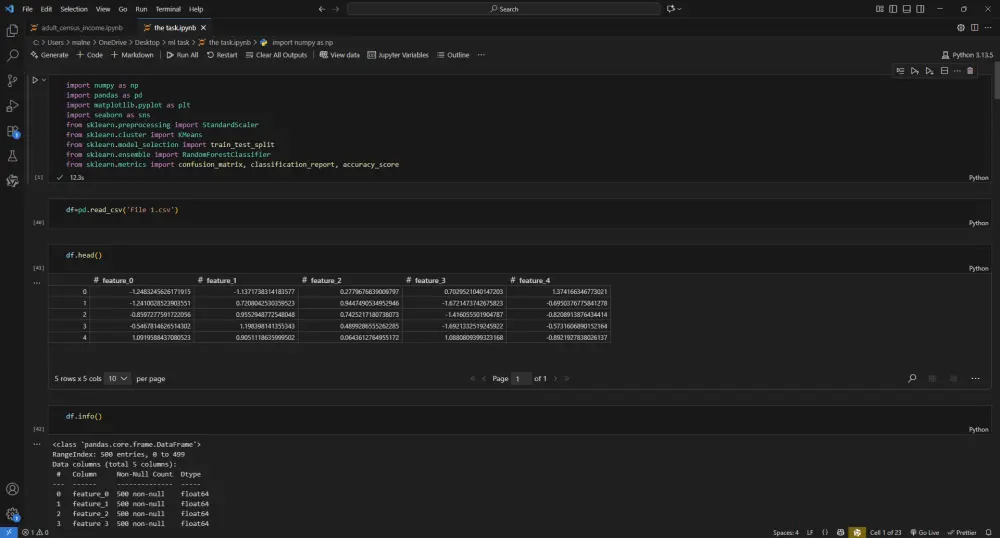Search the data table with magnifier icon
The height and width of the screenshot is (538, 1000).
912,378
